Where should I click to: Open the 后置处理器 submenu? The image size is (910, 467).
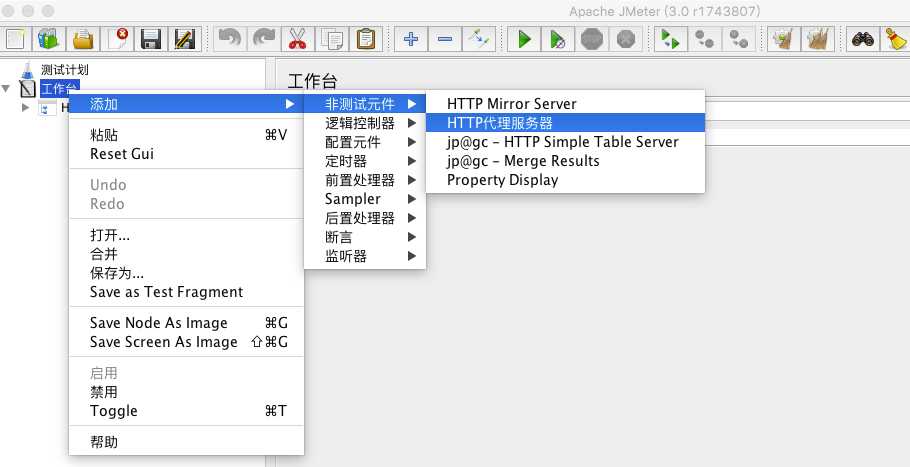(364, 218)
